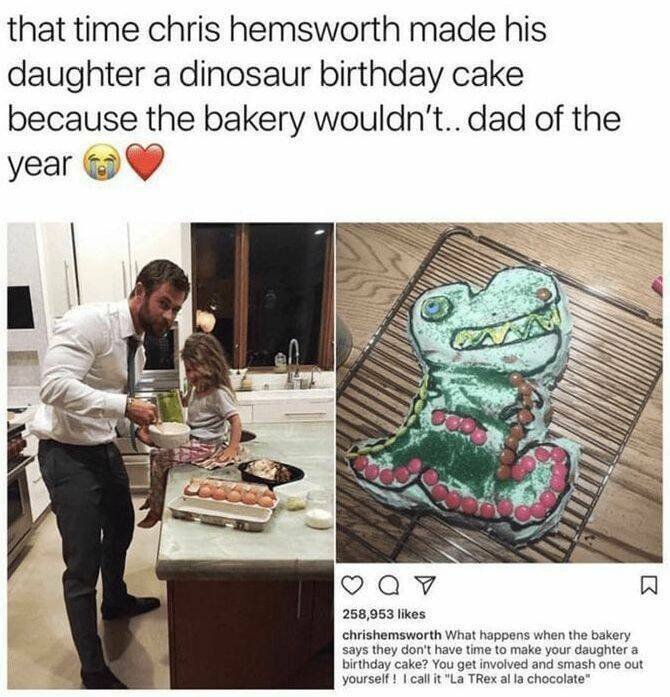Tap the heart like icon

[353, 586]
